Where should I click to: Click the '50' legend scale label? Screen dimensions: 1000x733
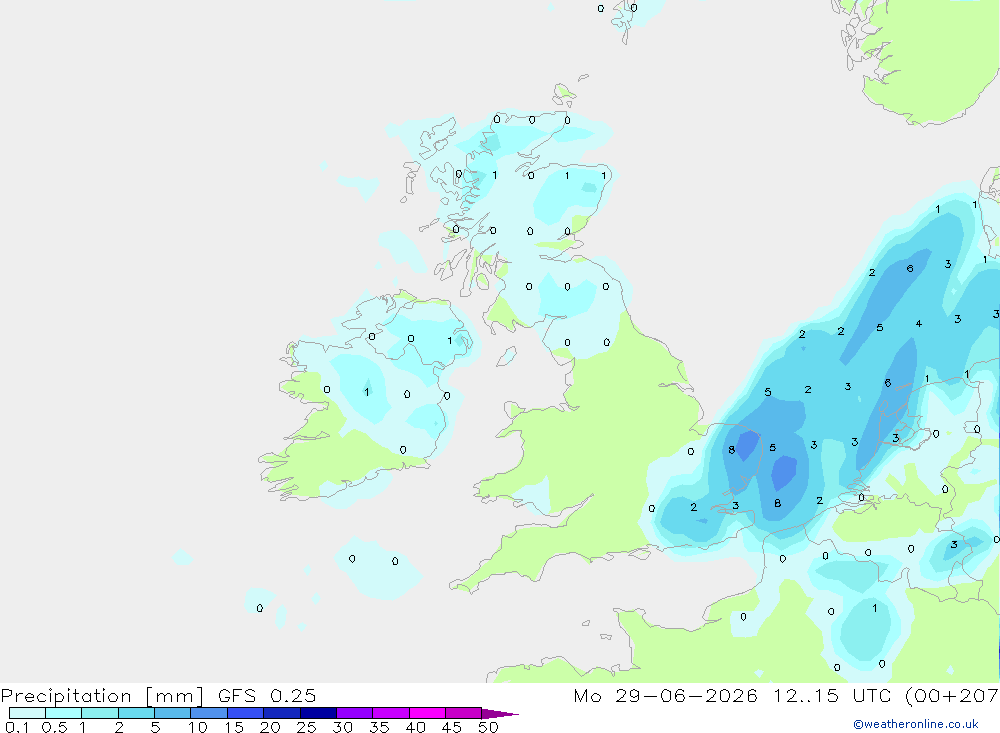488,727
